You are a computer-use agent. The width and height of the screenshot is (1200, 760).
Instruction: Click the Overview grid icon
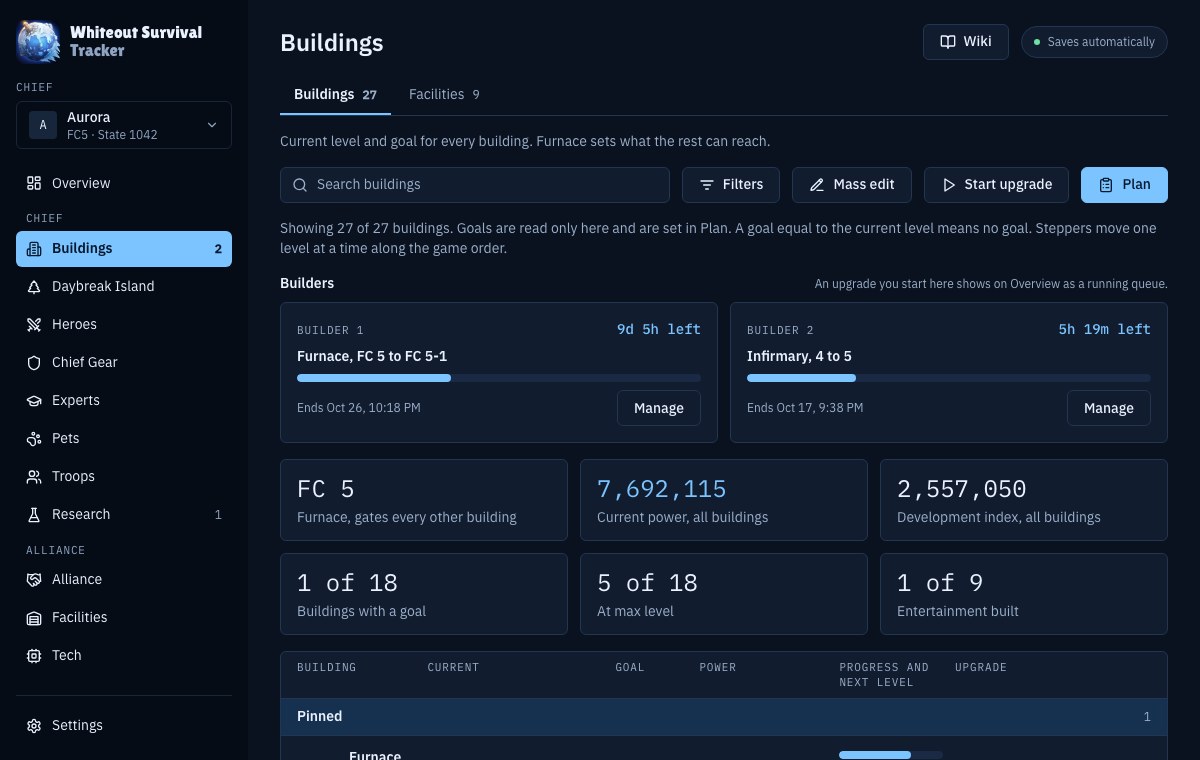pos(34,183)
